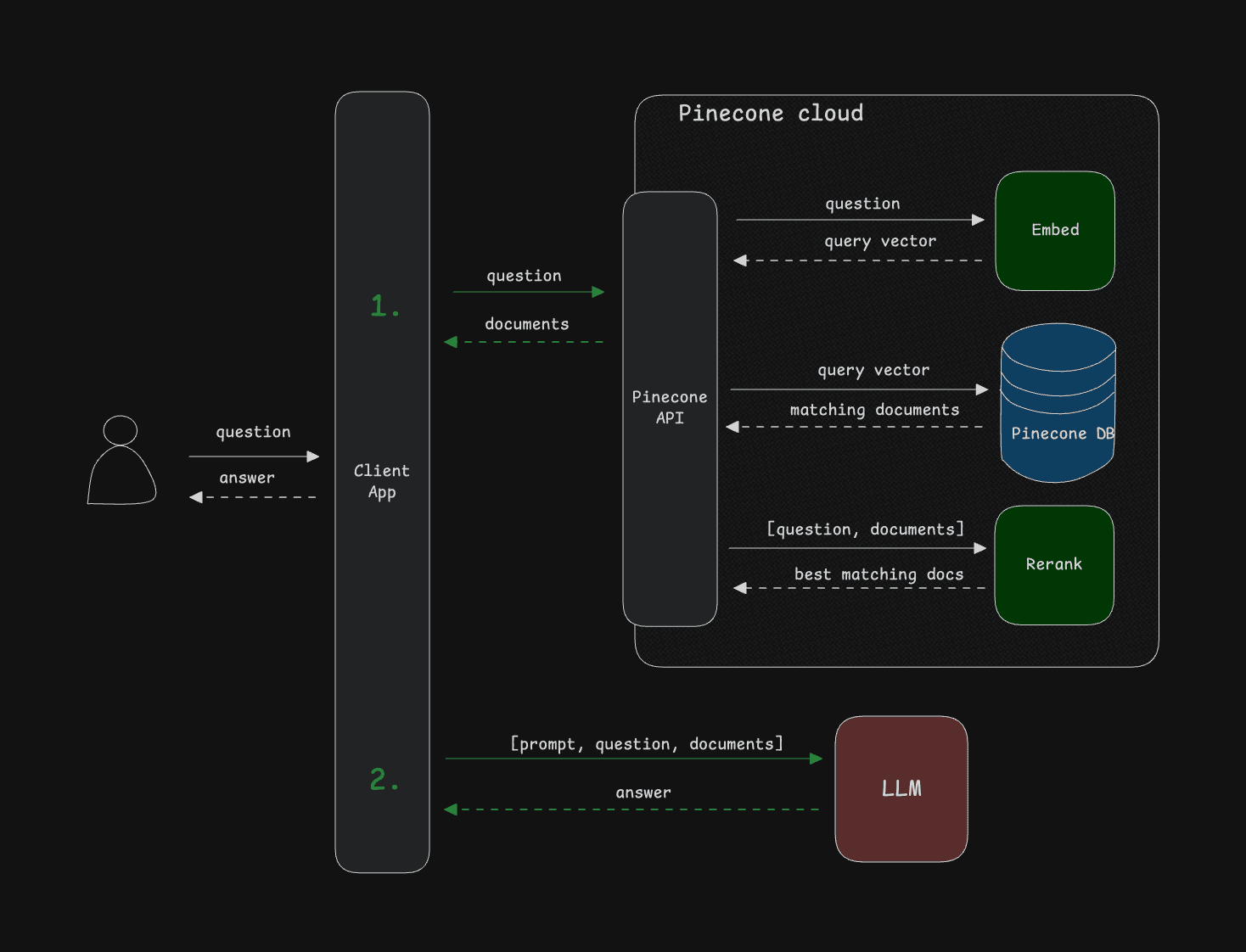This screenshot has width=1246, height=952.
Task: Click the '[prompt, question, documents]' arrow label
Action: [646, 744]
